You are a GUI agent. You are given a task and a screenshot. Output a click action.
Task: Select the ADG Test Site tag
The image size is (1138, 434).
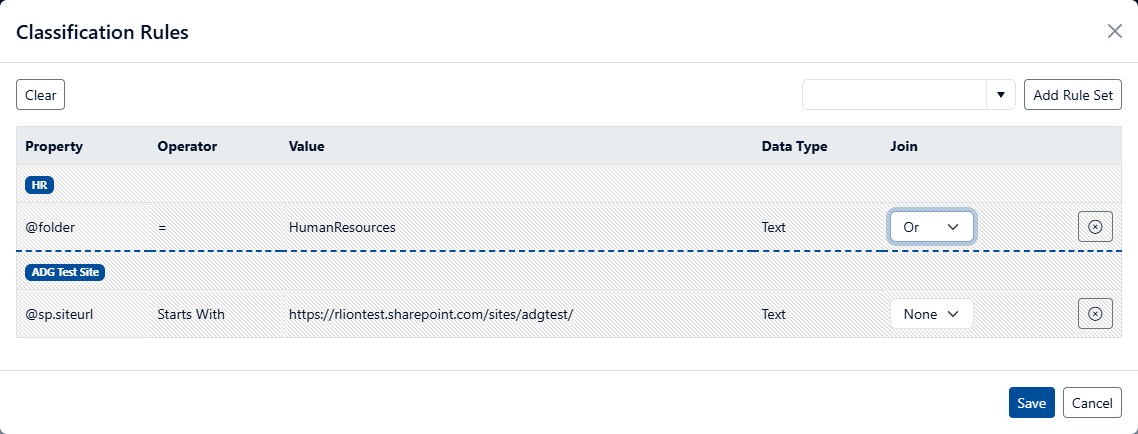(66, 272)
